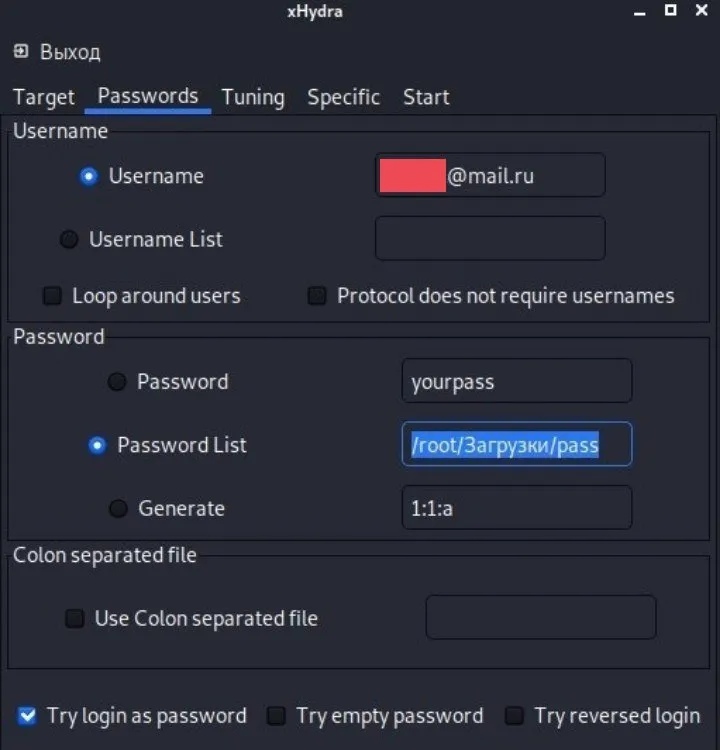Click the yourpass password field
The height and width of the screenshot is (750, 720).
516,381
